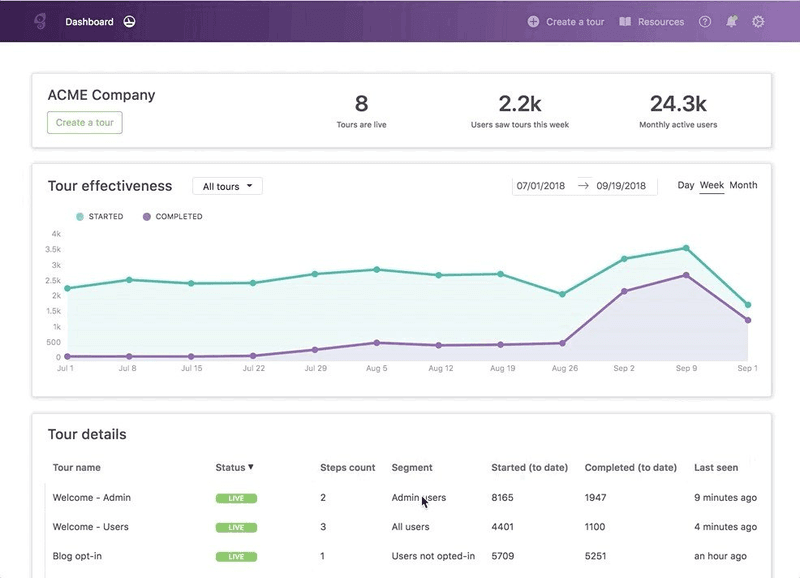Viewport: 800px width, 578px height.
Task: Click the LIVE badge for Blog opt-in
Action: tap(239, 556)
